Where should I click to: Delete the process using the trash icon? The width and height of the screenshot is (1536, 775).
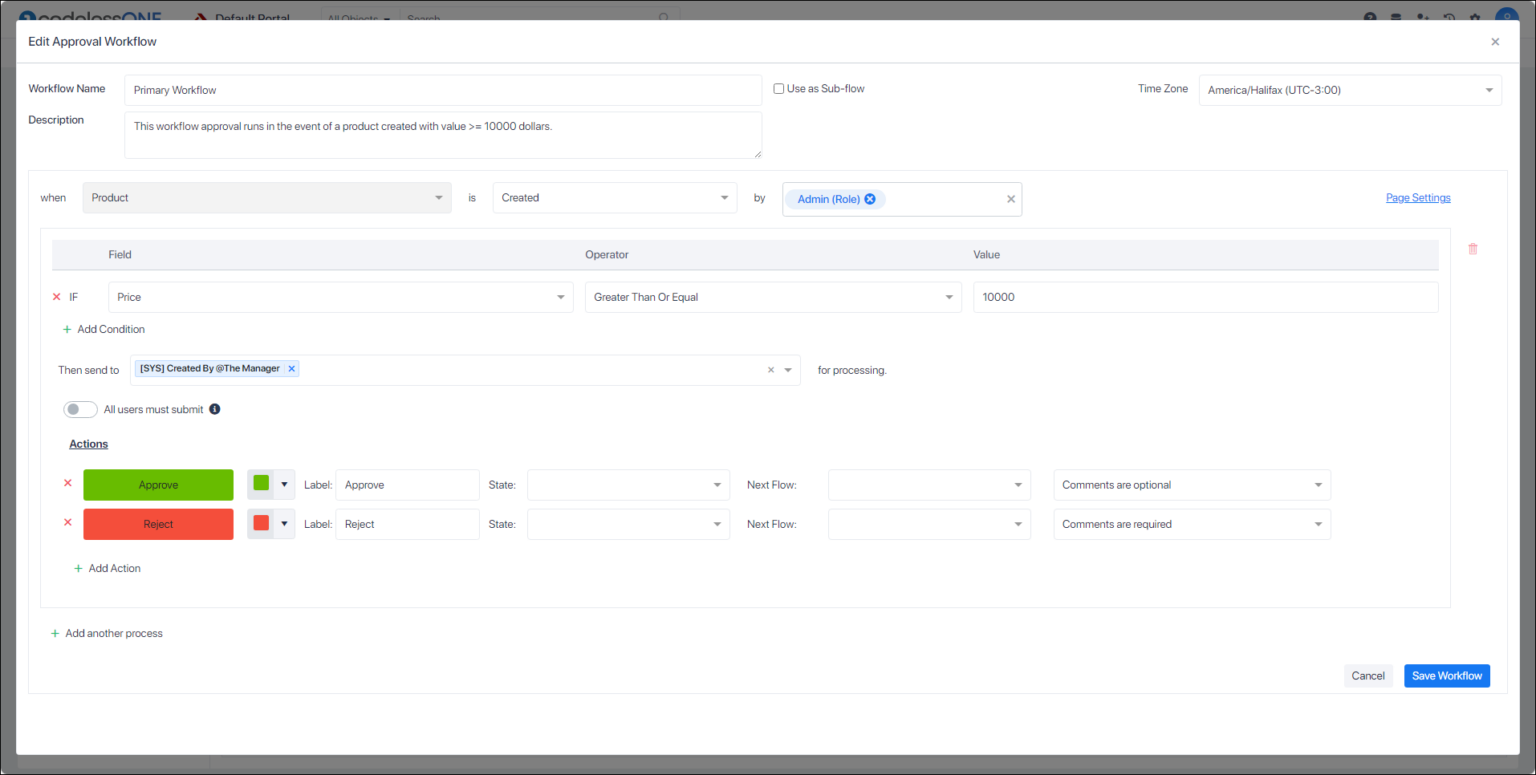click(1473, 249)
